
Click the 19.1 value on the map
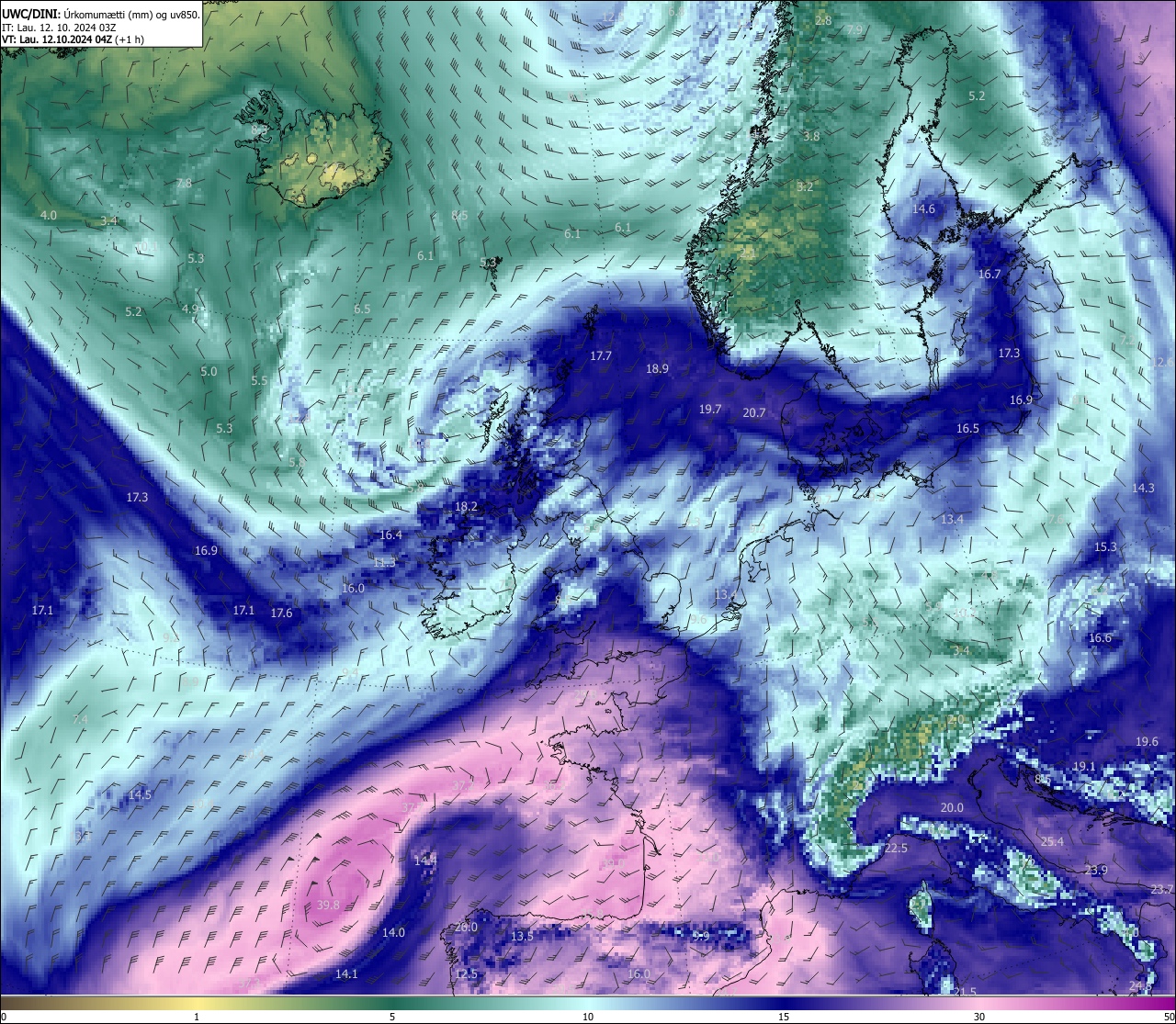(1084, 766)
